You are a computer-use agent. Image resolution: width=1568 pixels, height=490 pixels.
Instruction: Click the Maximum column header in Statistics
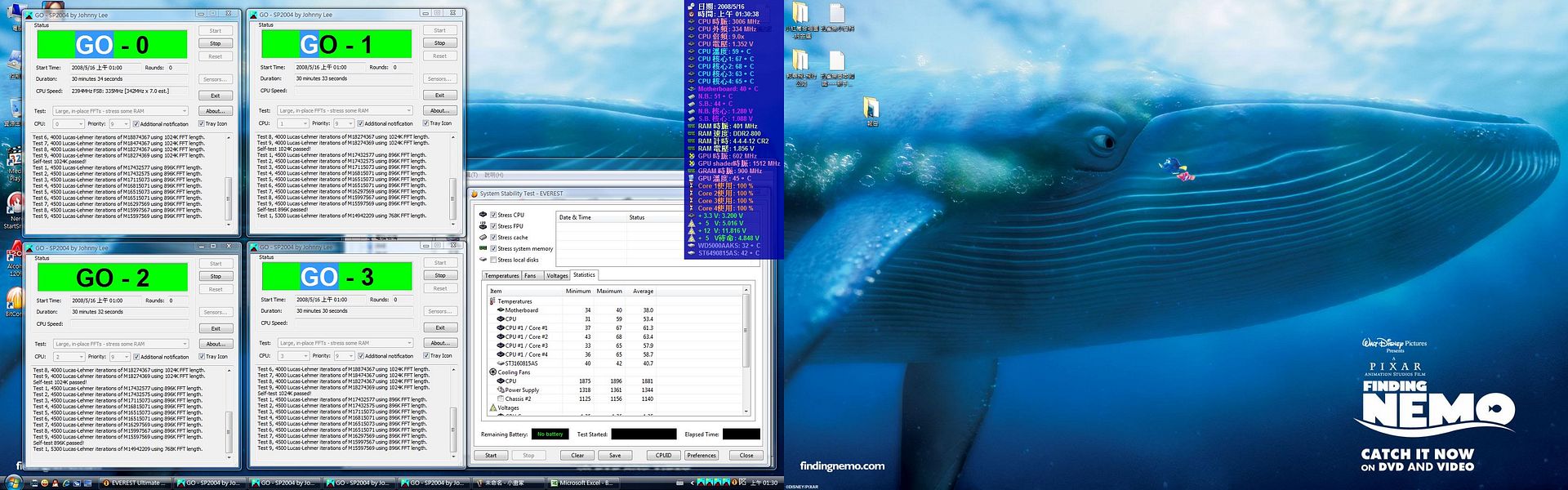609,291
